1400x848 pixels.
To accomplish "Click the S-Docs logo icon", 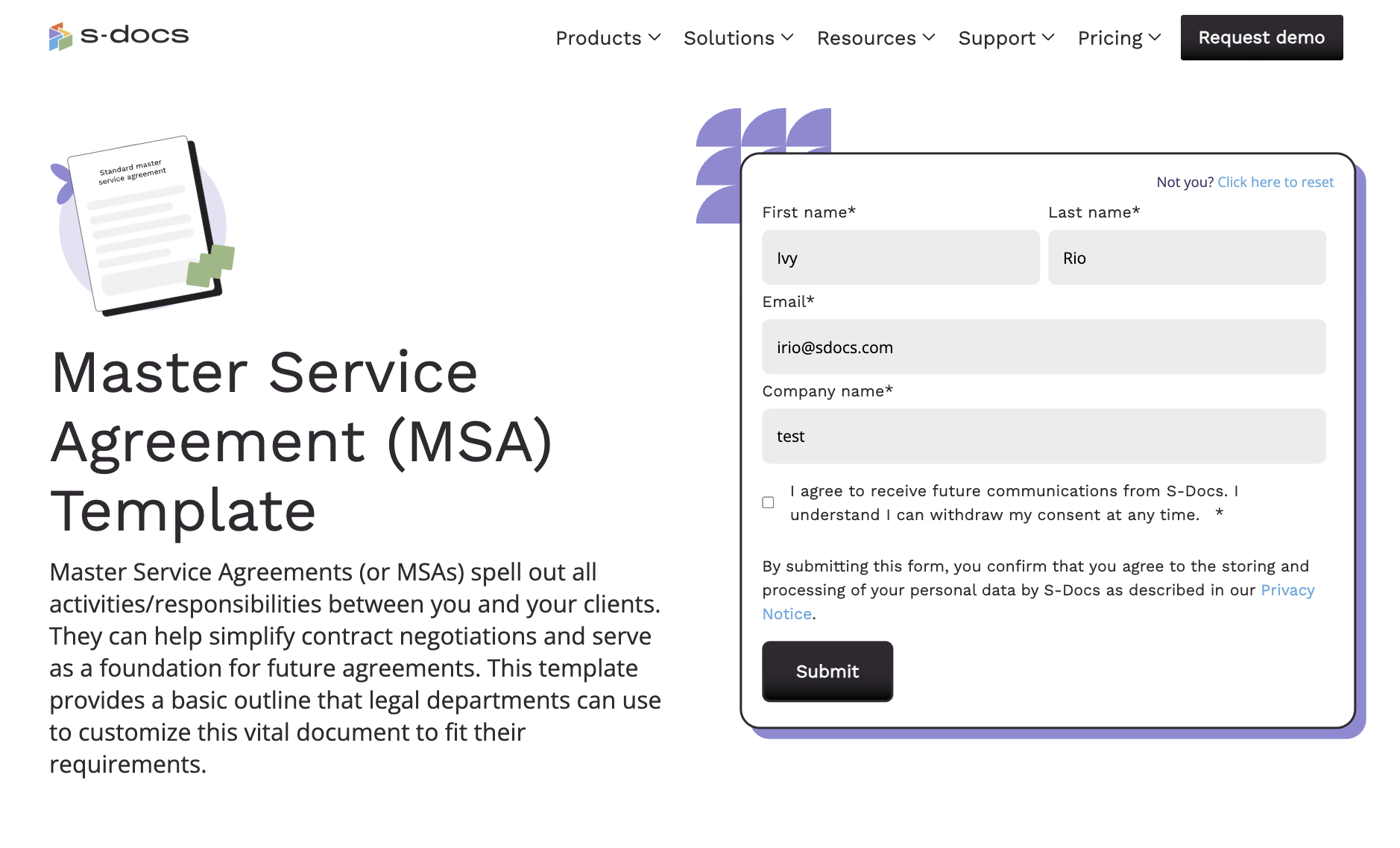I will 60,36.
